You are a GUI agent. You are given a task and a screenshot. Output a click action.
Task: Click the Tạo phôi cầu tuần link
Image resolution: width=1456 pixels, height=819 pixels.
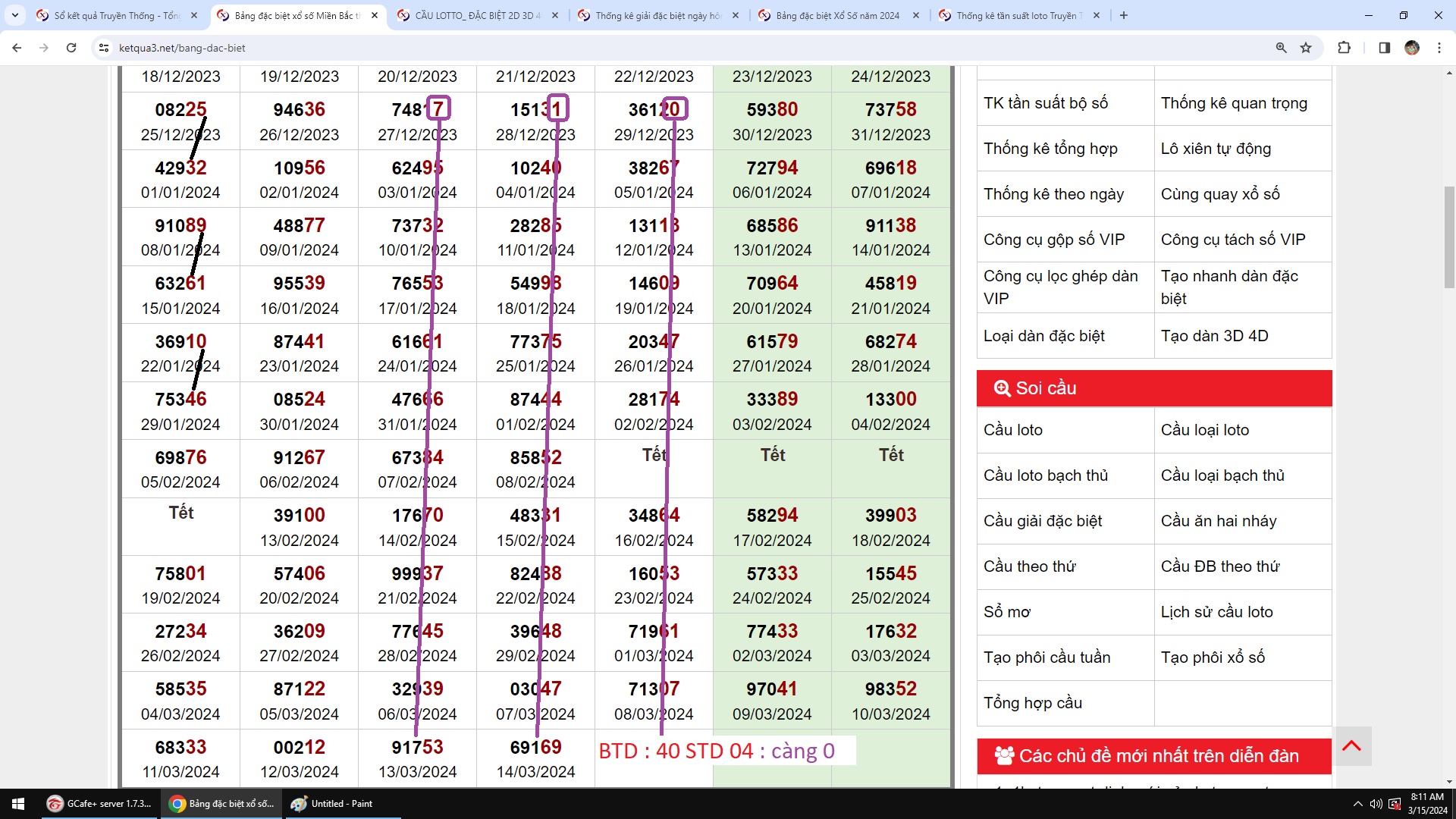[x=1046, y=657]
